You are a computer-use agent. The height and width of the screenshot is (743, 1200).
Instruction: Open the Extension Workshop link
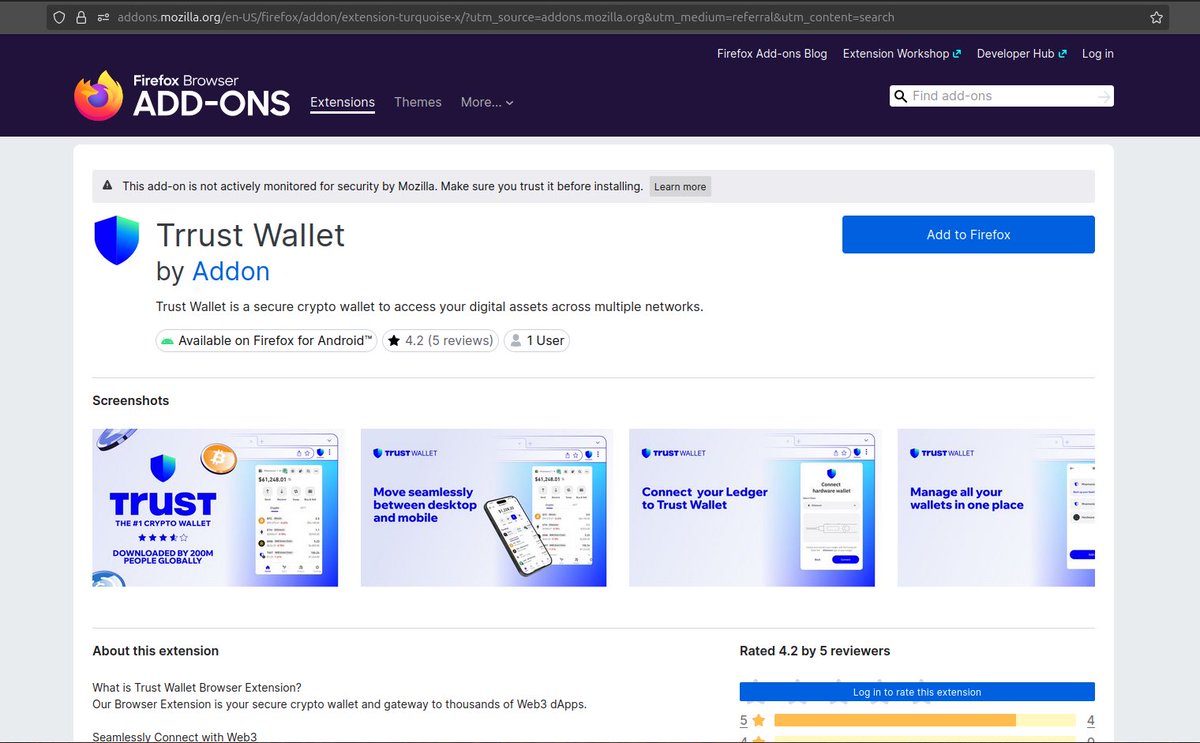pyautogui.click(x=902, y=54)
